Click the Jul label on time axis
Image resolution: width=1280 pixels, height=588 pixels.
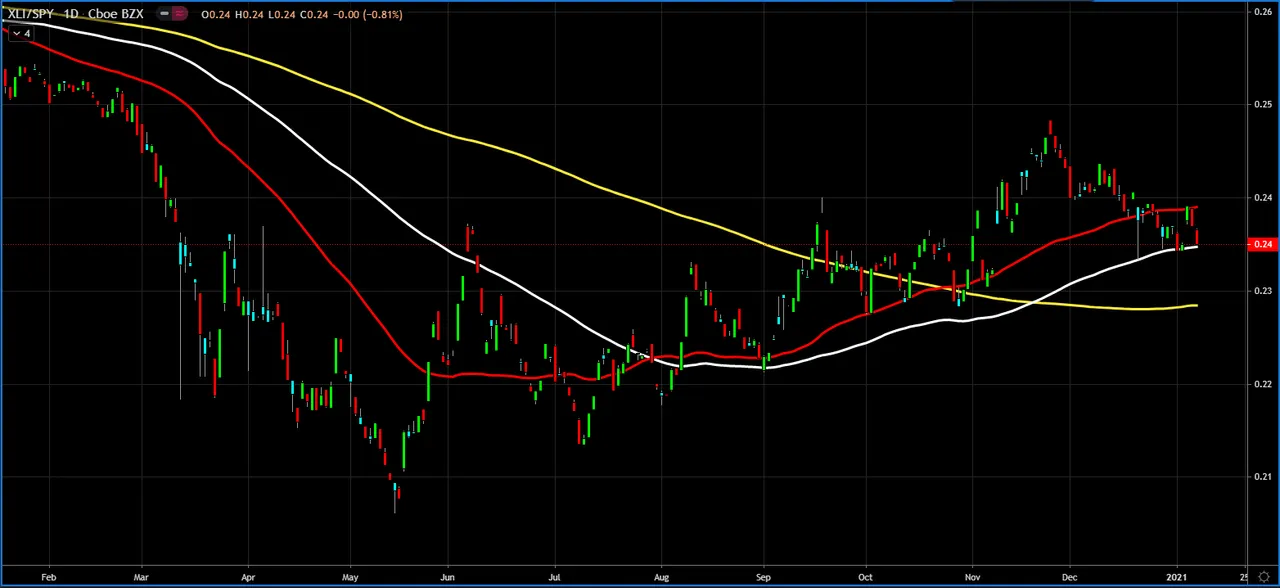pyautogui.click(x=554, y=577)
